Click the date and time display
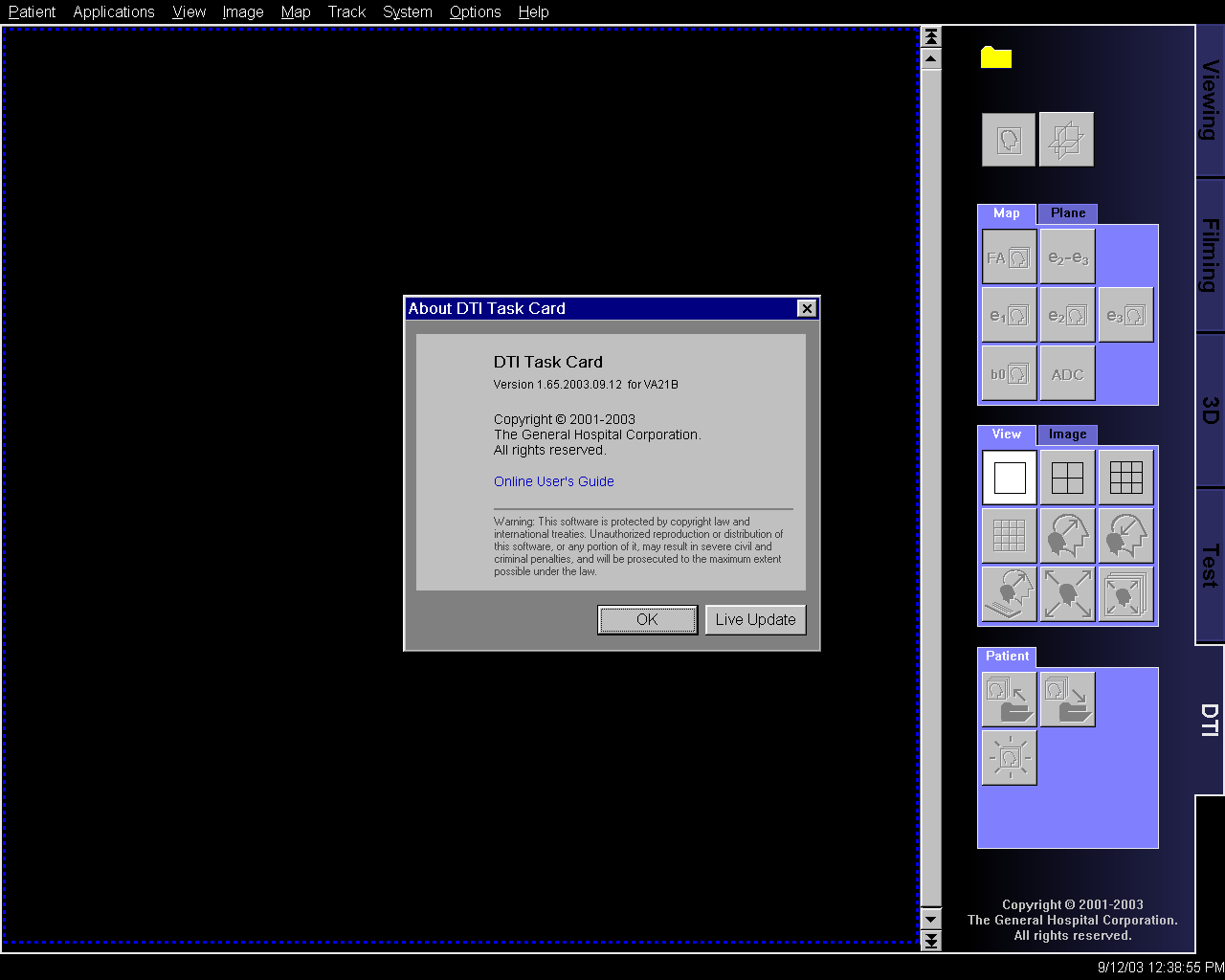This screenshot has height=980, width=1225. (1160, 968)
